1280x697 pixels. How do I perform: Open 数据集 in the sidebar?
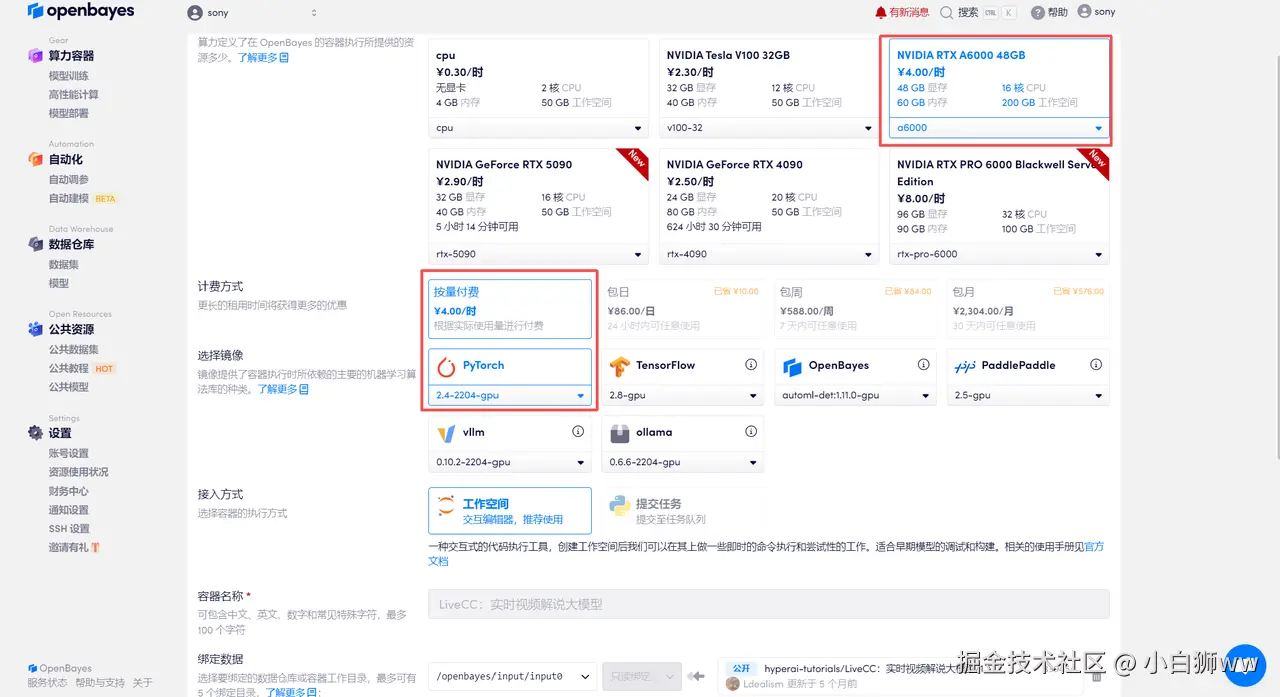(64, 265)
